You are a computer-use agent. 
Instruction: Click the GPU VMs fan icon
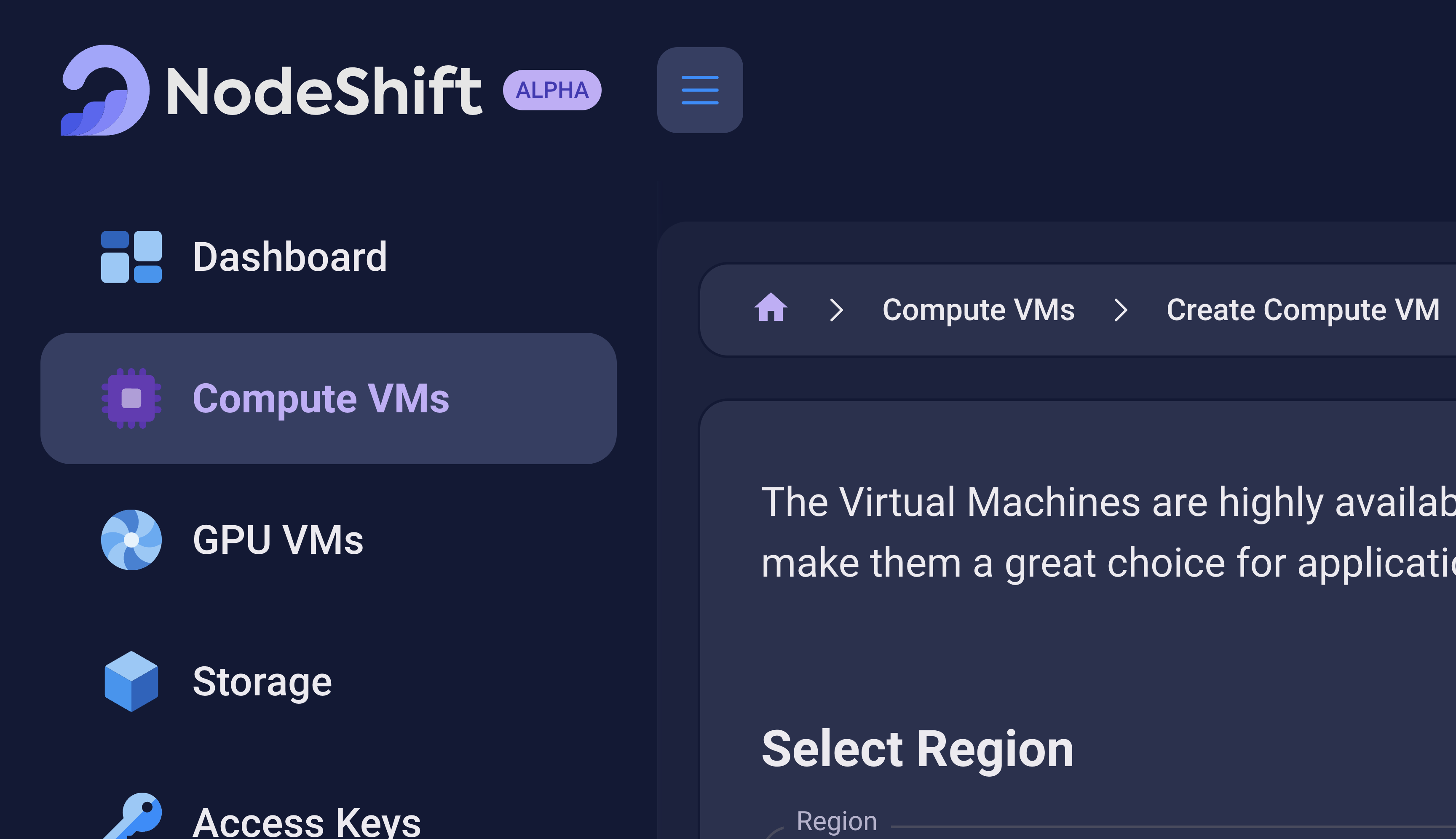(x=131, y=540)
